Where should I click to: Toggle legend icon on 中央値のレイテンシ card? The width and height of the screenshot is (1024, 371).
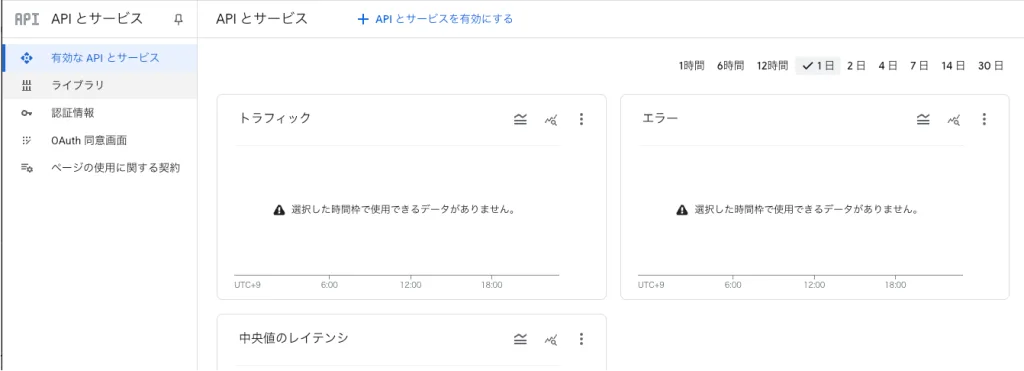[520, 339]
